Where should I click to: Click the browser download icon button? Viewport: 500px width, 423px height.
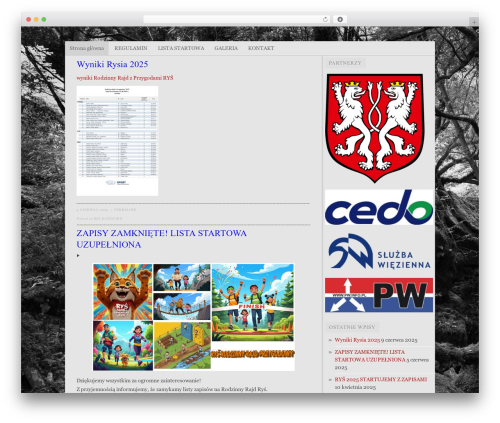tap(340, 19)
